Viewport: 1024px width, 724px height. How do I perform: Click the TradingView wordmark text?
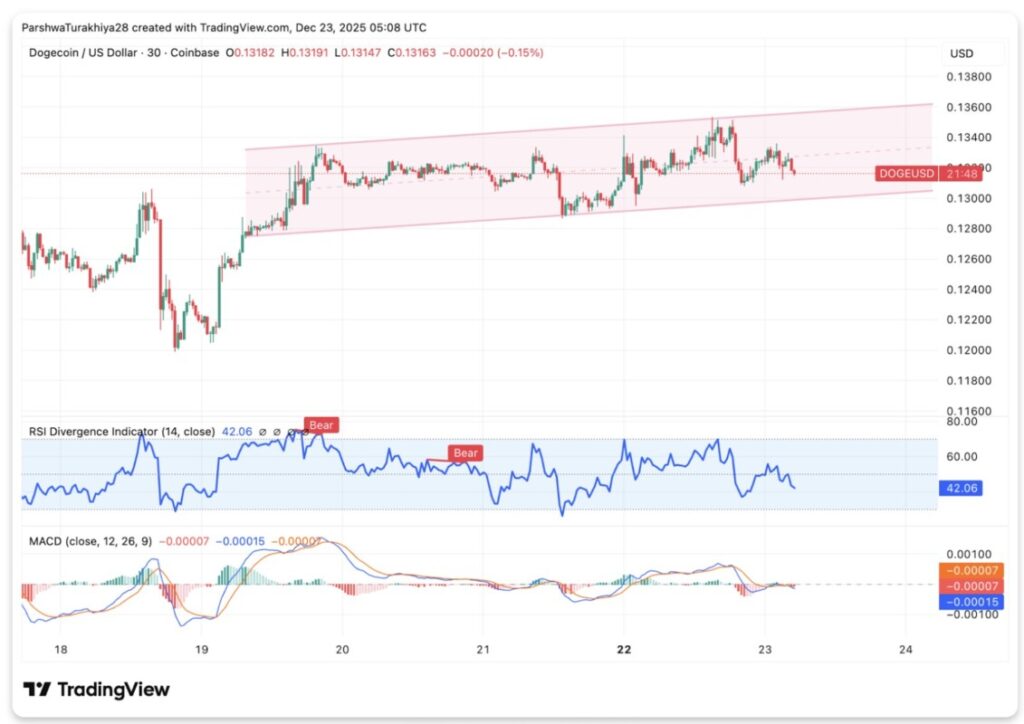pyautogui.click(x=113, y=690)
